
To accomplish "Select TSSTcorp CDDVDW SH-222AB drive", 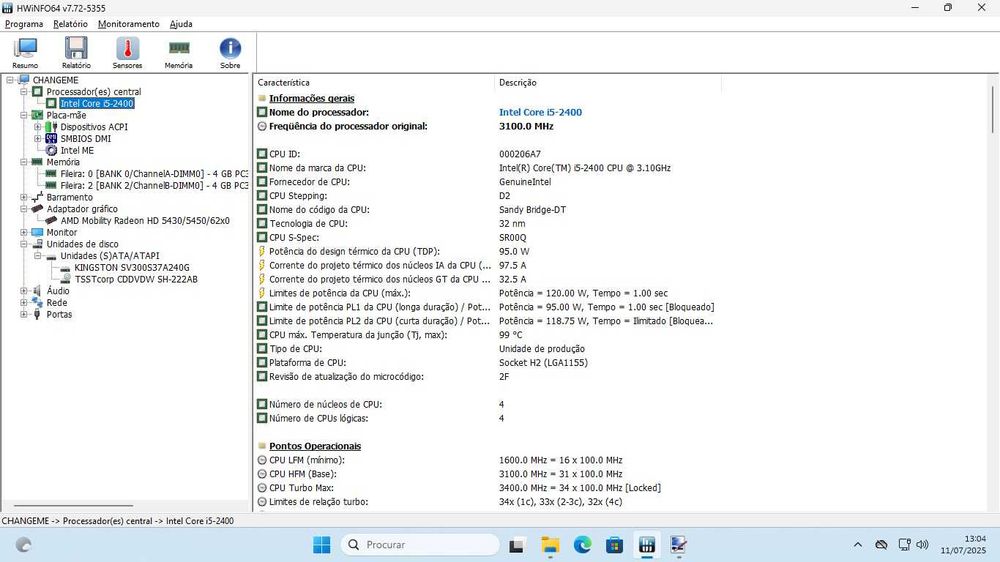I will [x=136, y=279].
